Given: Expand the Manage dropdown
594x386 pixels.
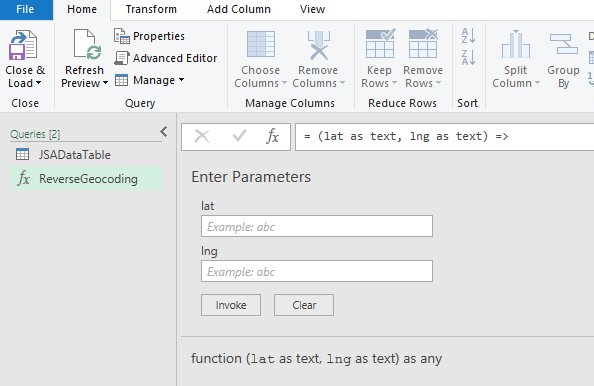Looking at the screenshot, I should 181,80.
